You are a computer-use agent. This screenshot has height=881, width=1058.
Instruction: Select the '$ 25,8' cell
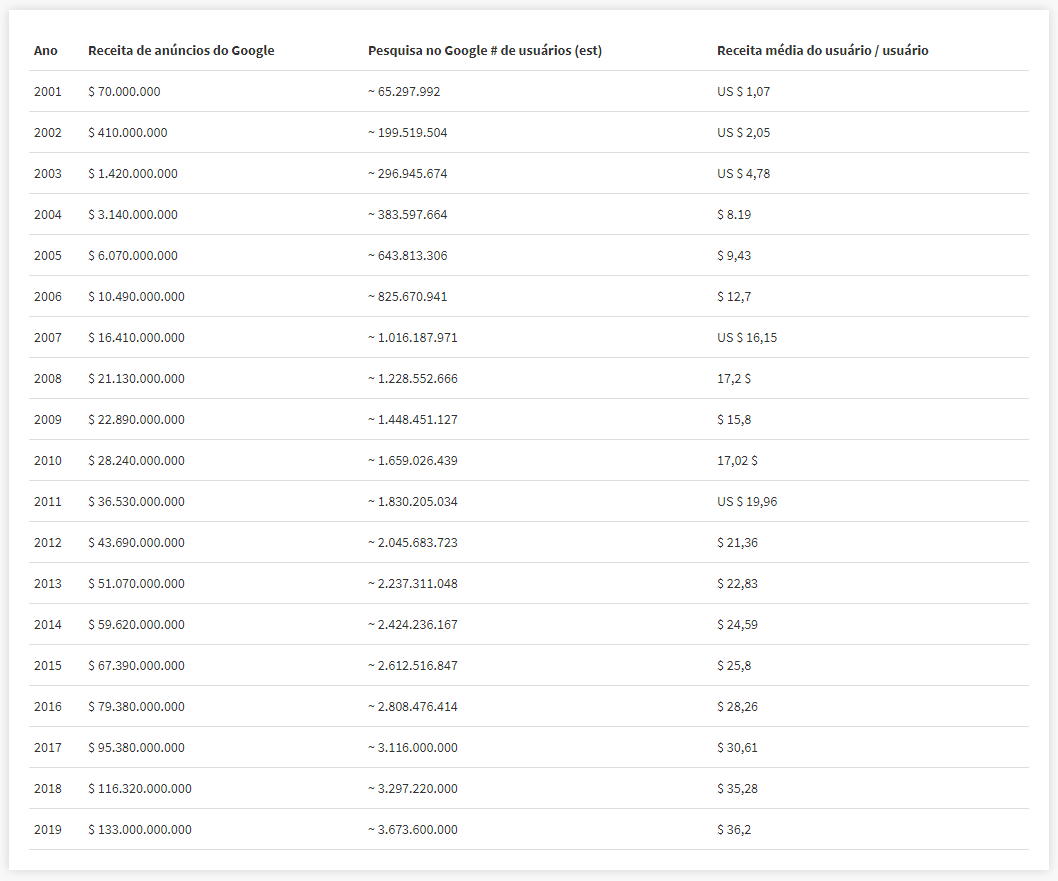[734, 666]
